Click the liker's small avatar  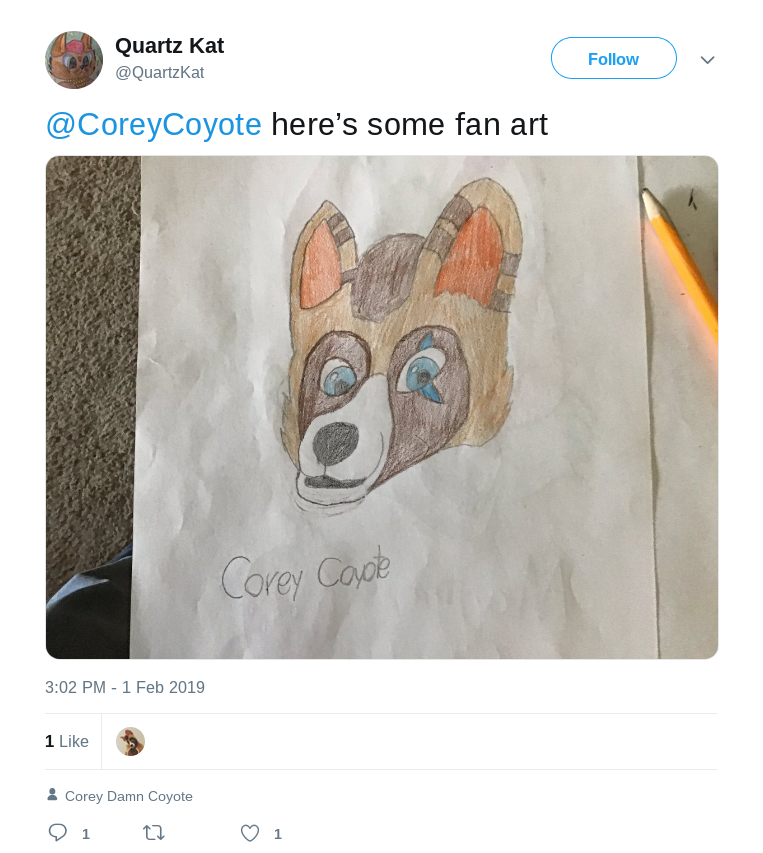(131, 741)
